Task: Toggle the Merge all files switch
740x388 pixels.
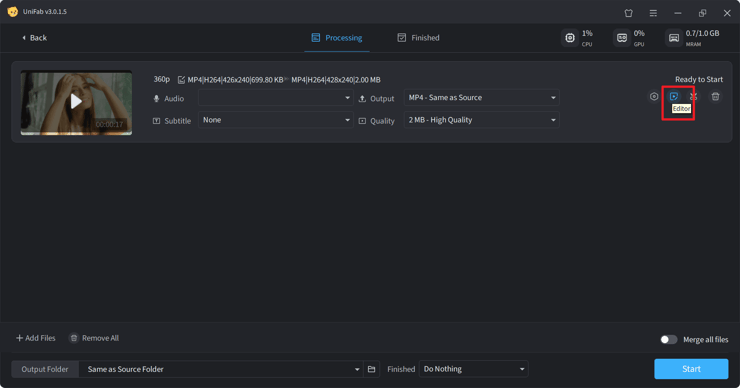Action: [668, 339]
